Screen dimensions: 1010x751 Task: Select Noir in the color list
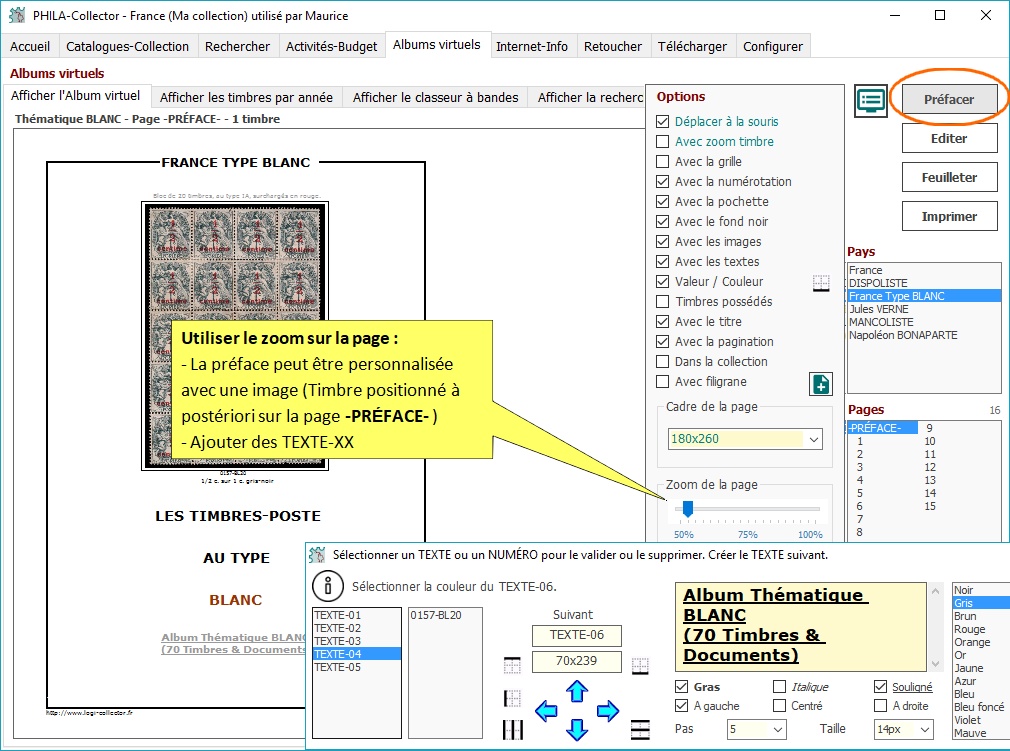point(964,590)
